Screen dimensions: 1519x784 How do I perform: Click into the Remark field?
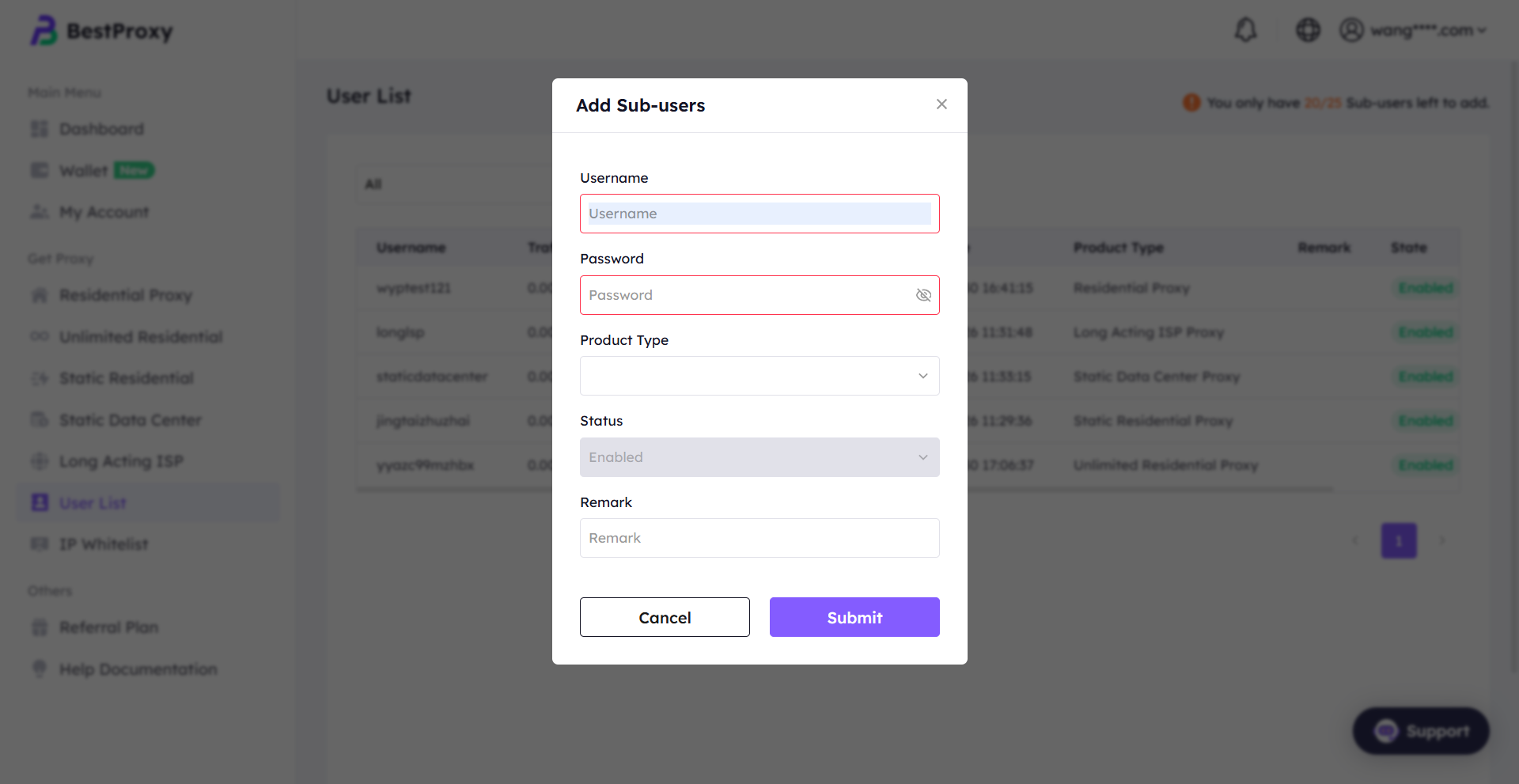pos(759,538)
